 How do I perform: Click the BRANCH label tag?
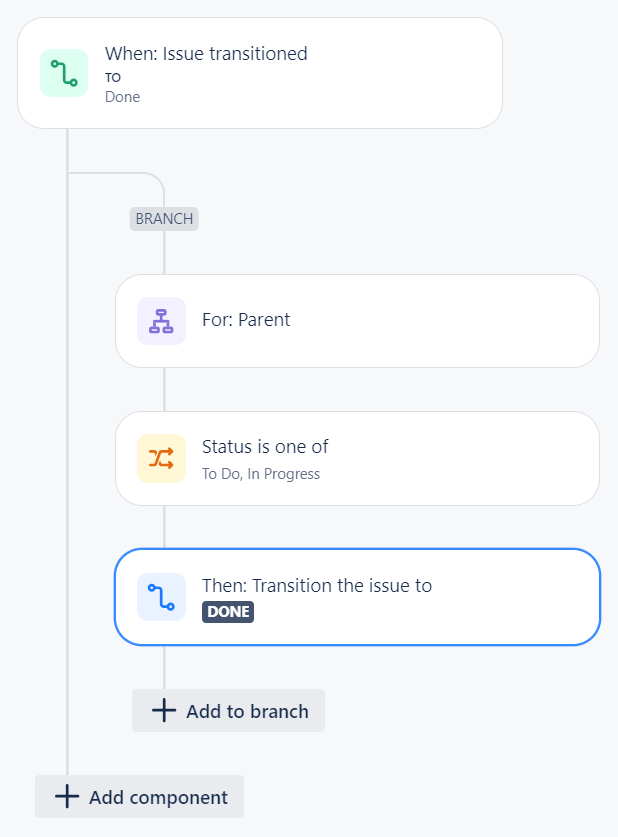pos(164,219)
